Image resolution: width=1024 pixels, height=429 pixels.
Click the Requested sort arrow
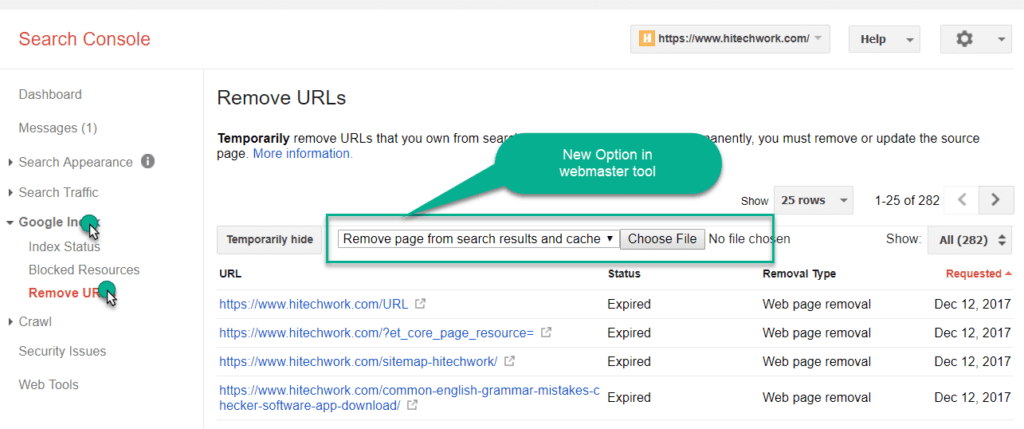coord(1009,274)
